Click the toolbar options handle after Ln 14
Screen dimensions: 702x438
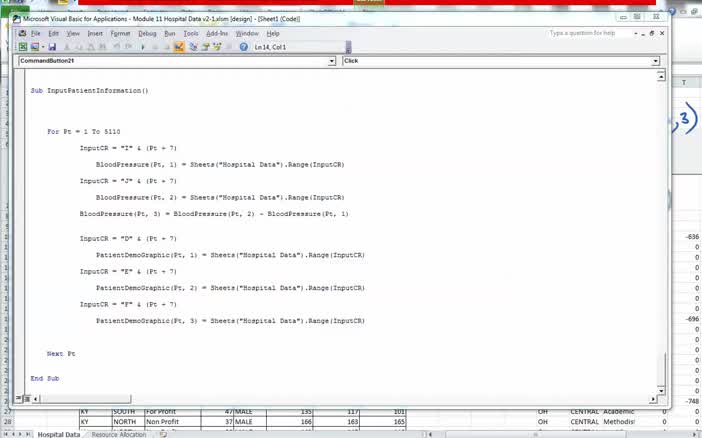click(x=348, y=47)
